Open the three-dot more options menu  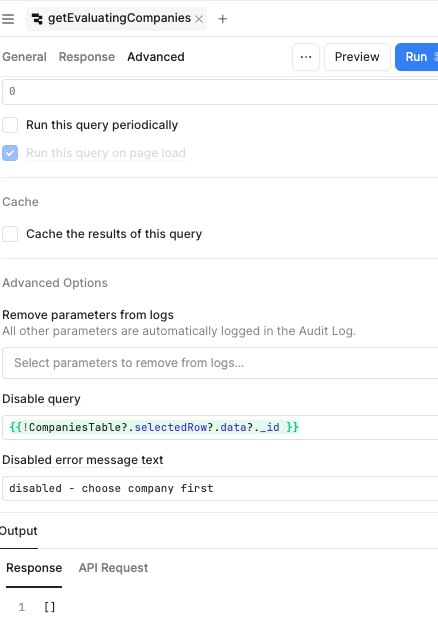click(x=306, y=57)
